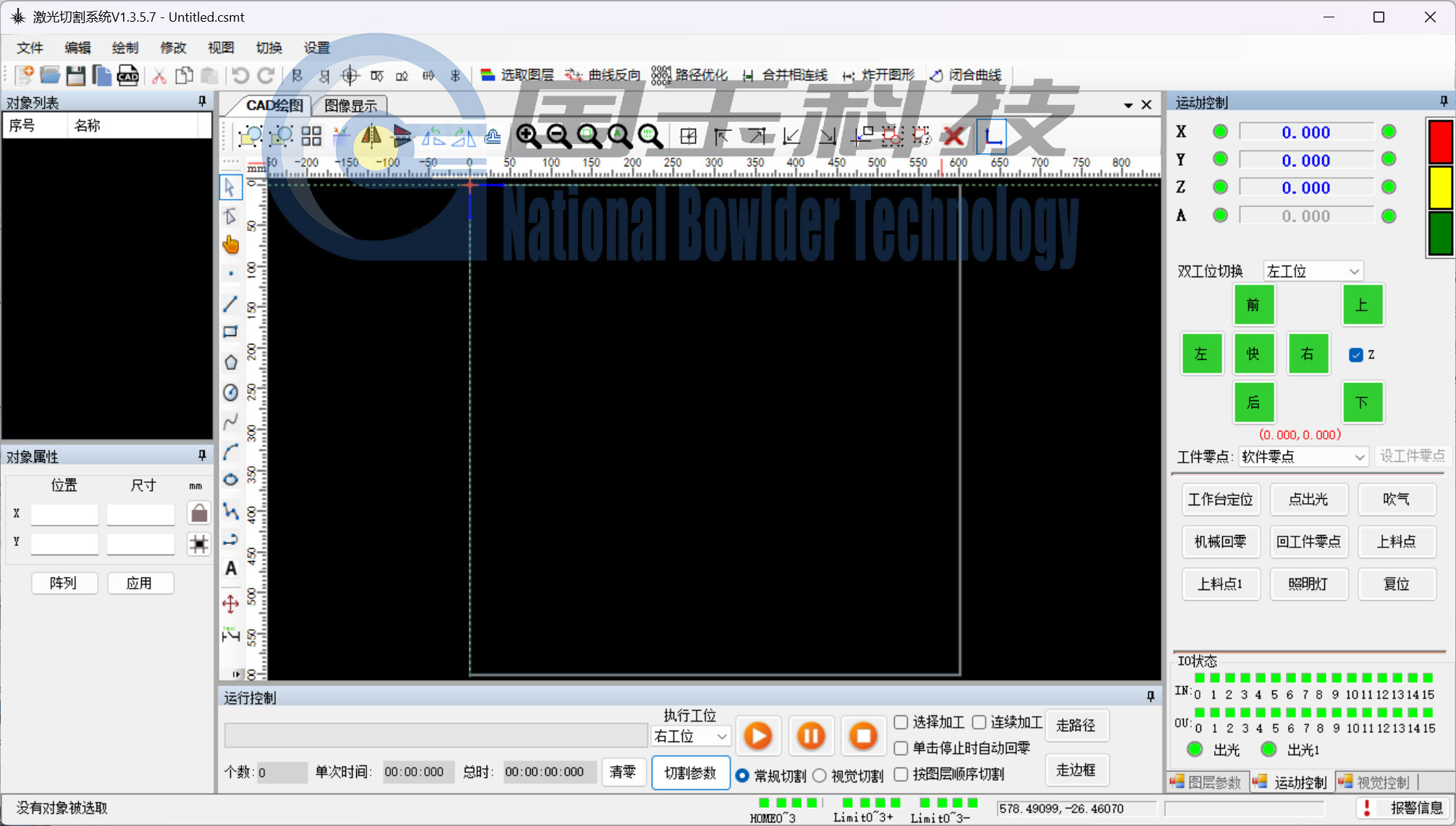The width and height of the screenshot is (1456, 826).
Task: Toggle 单击停止时自动回零 checkbox
Action: [901, 748]
